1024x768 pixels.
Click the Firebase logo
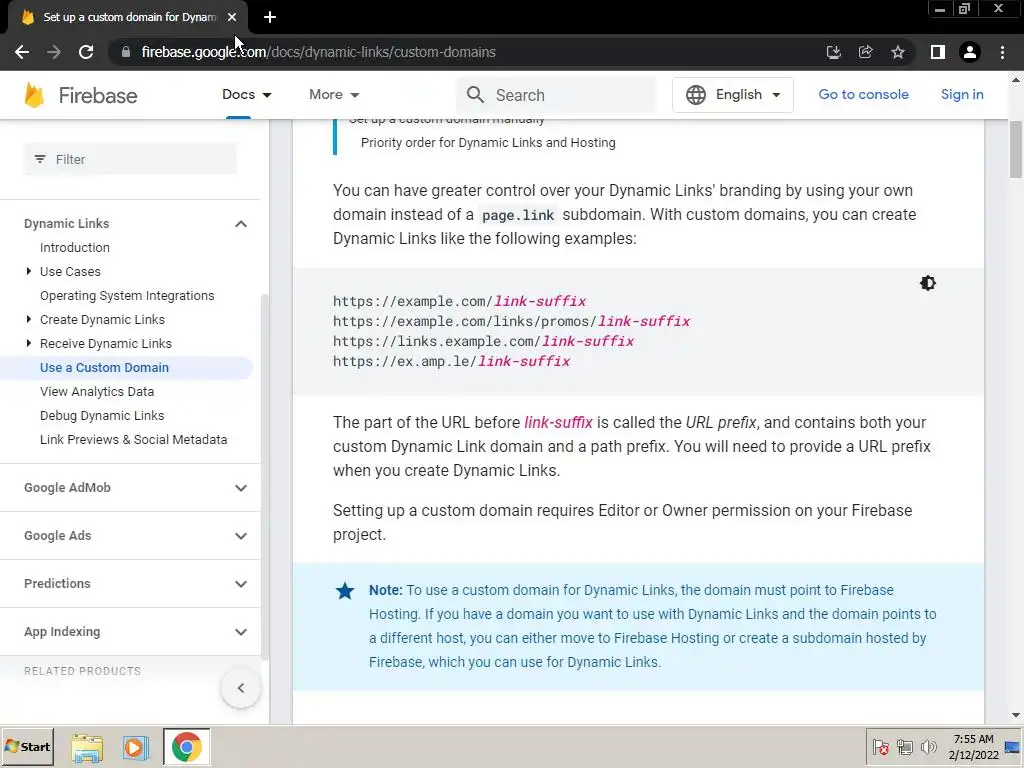point(34,95)
